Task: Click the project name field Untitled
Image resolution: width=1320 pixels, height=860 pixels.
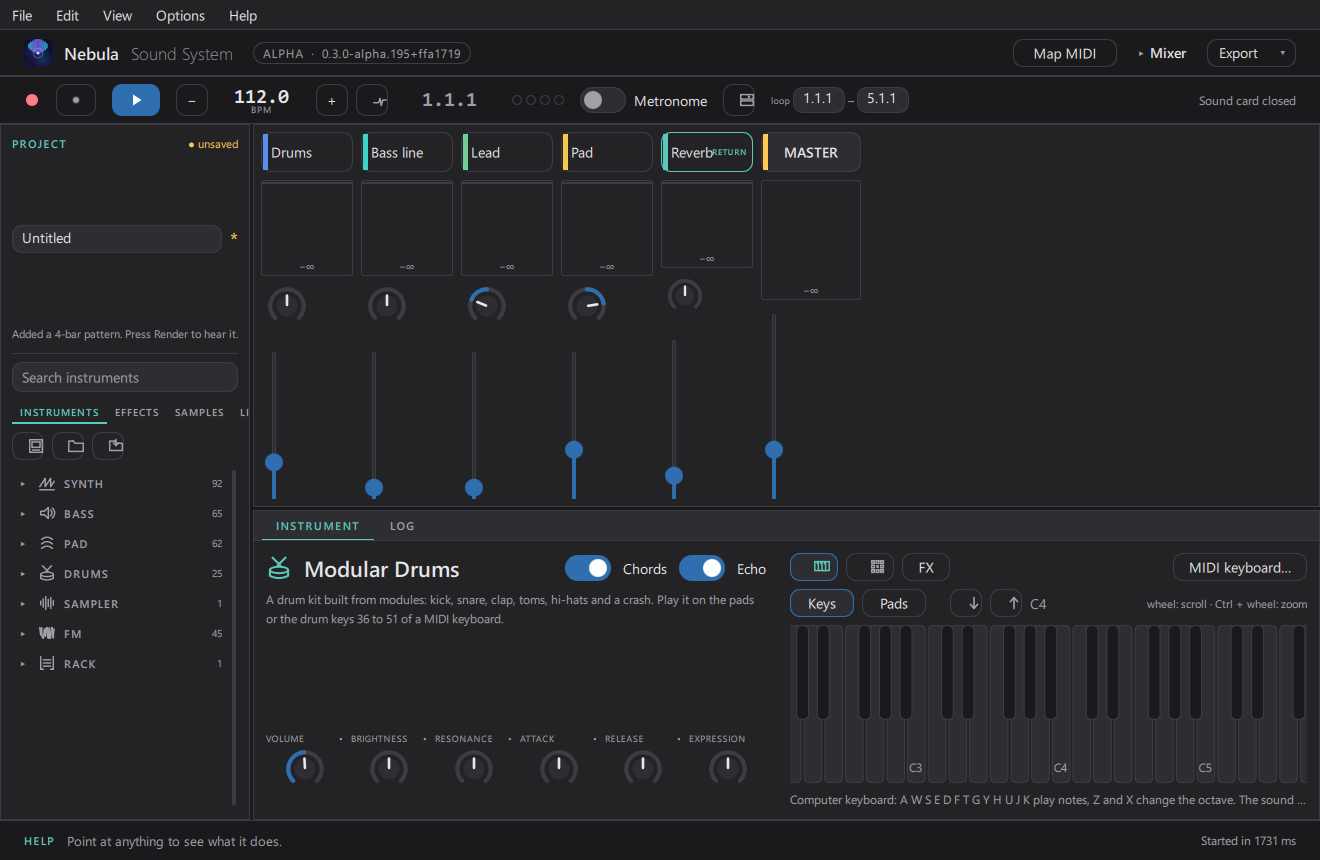Action: (x=116, y=238)
